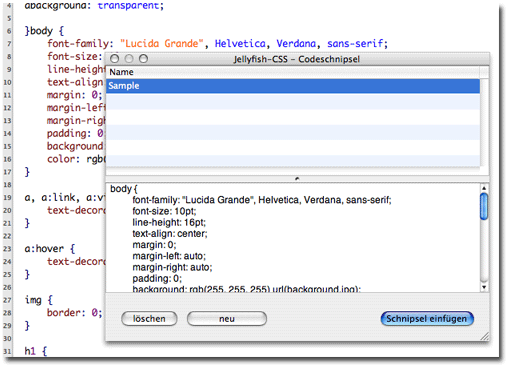510x365 pixels.
Task: Click 'font-size: 10pt;' in snippet preview
Action: coord(164,211)
